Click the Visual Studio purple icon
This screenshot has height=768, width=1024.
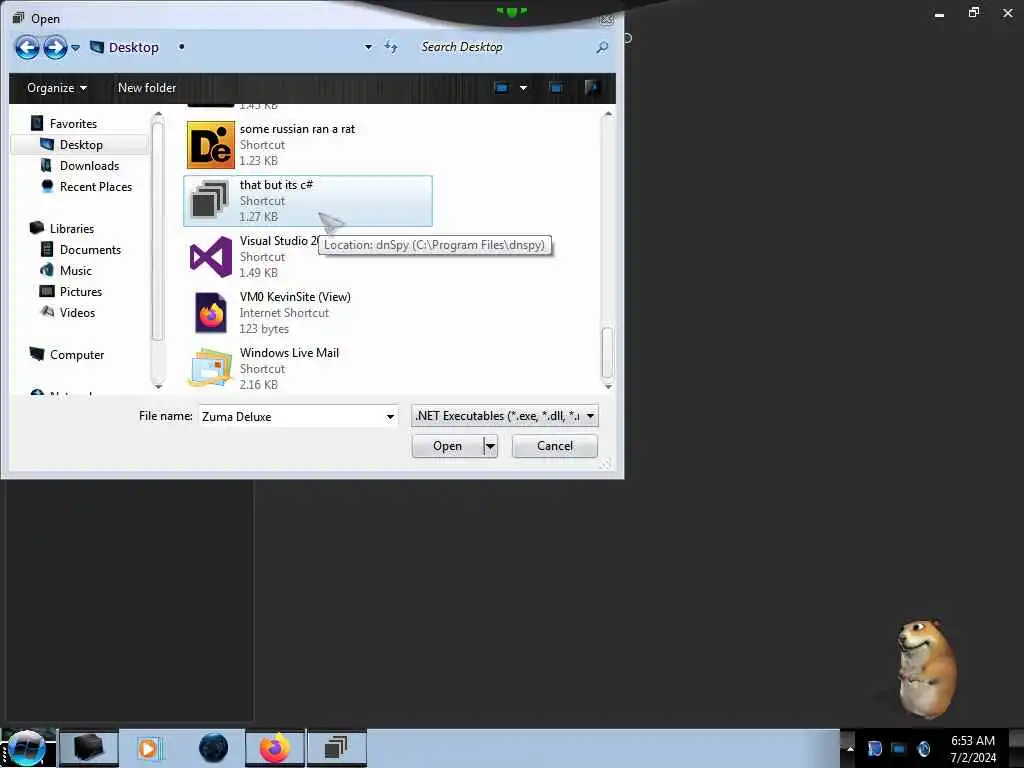210,257
